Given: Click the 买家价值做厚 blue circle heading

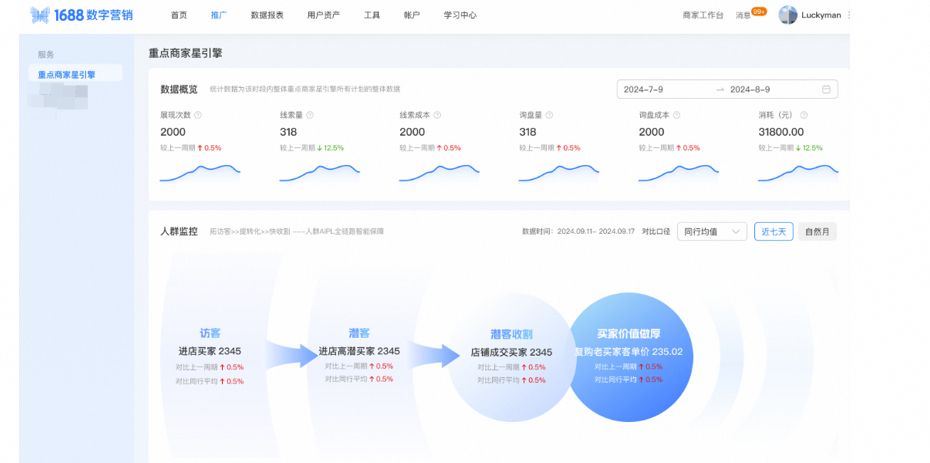Looking at the screenshot, I should point(628,334).
